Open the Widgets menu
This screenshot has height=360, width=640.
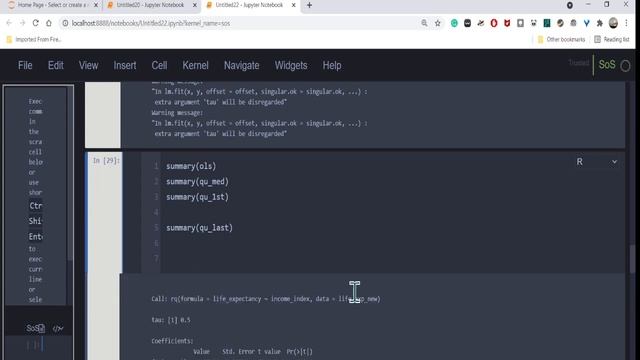[291, 65]
